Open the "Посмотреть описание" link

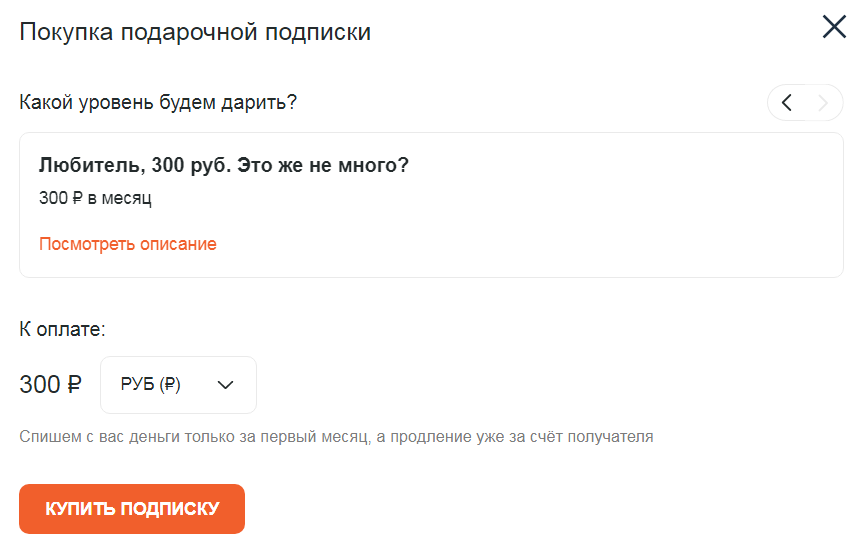pyautogui.click(x=128, y=244)
